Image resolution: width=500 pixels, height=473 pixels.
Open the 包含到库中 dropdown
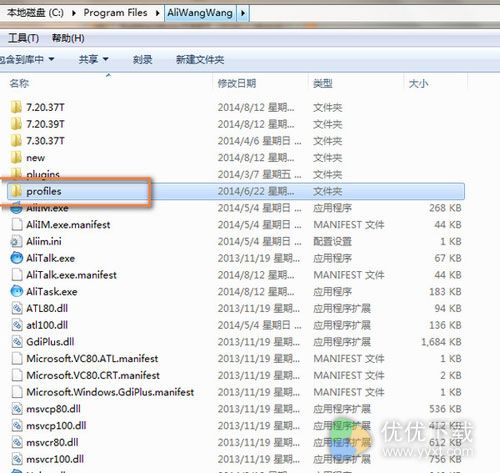(27, 59)
